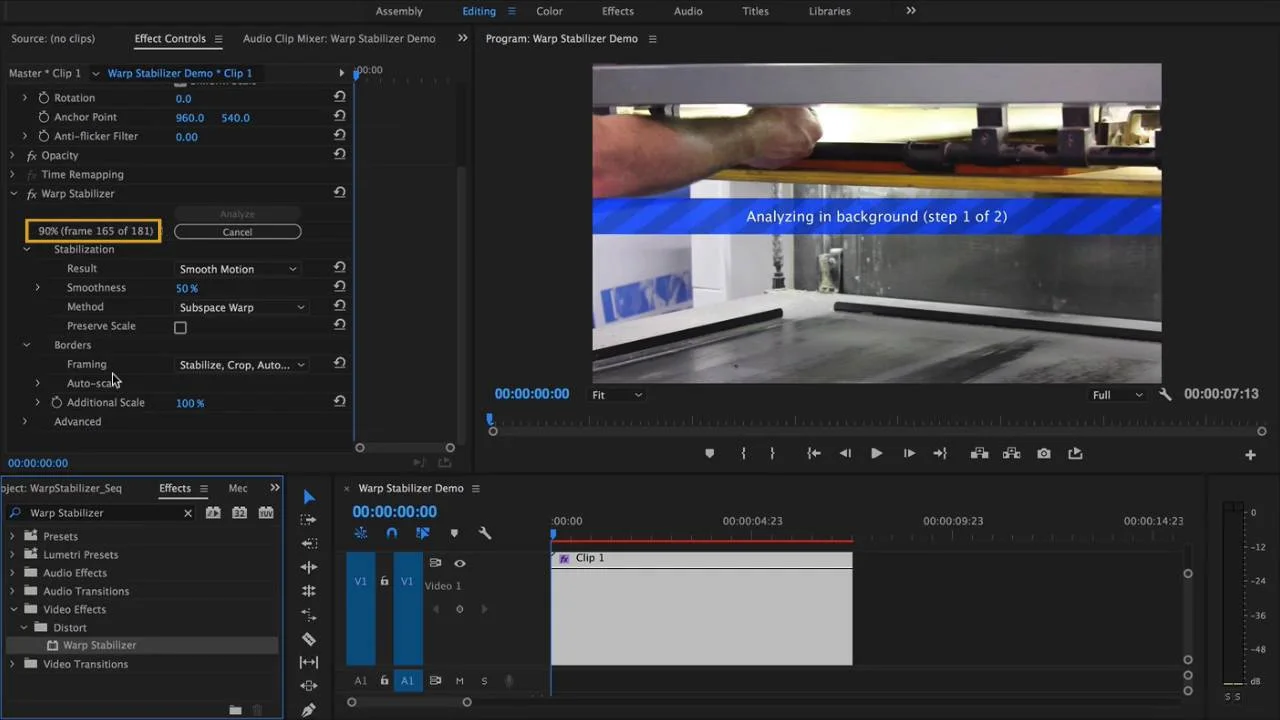The width and height of the screenshot is (1280, 720).
Task: Open the Full playback resolution dropdown
Action: (x=1117, y=395)
